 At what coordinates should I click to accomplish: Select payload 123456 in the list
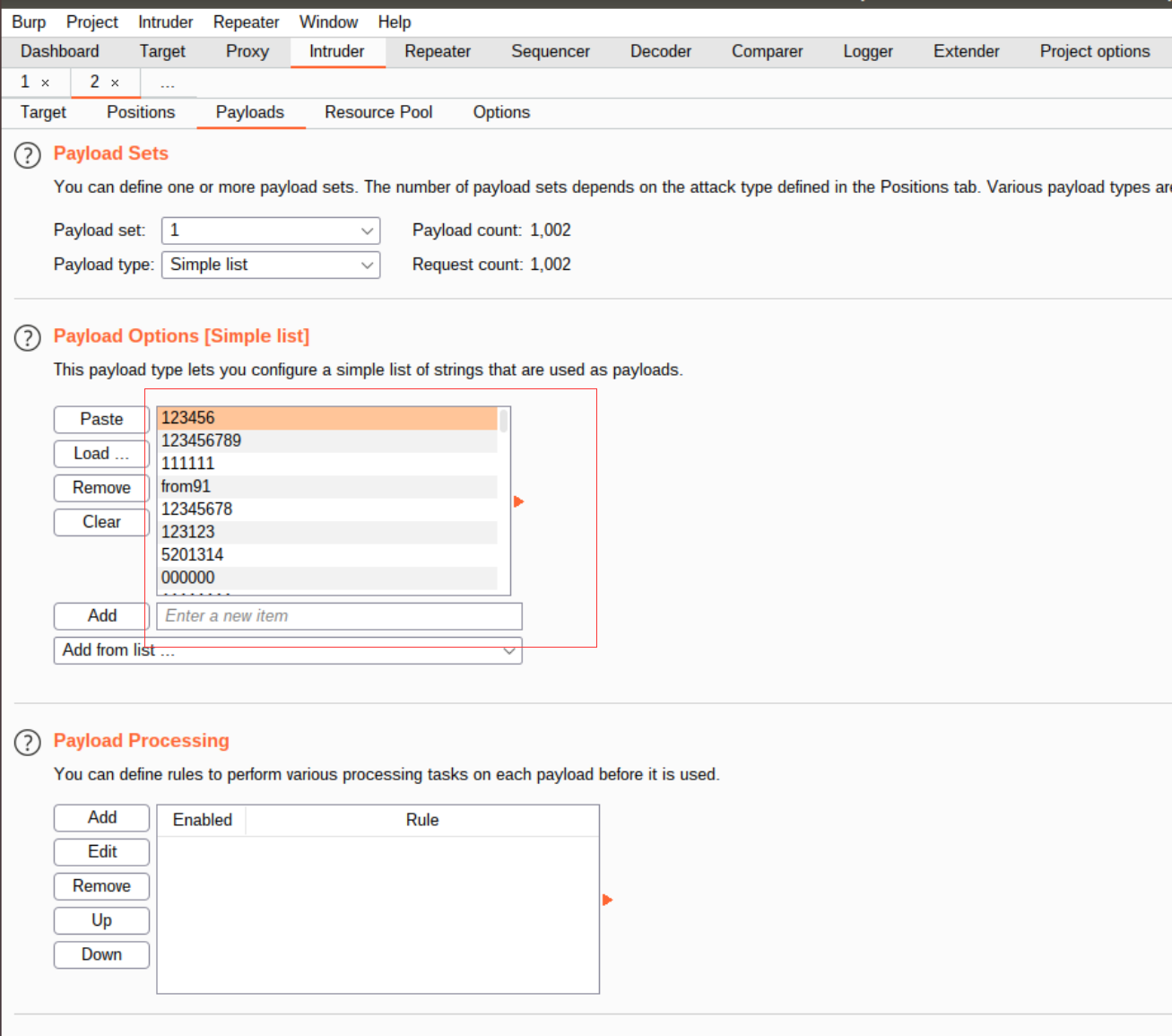tap(327, 418)
